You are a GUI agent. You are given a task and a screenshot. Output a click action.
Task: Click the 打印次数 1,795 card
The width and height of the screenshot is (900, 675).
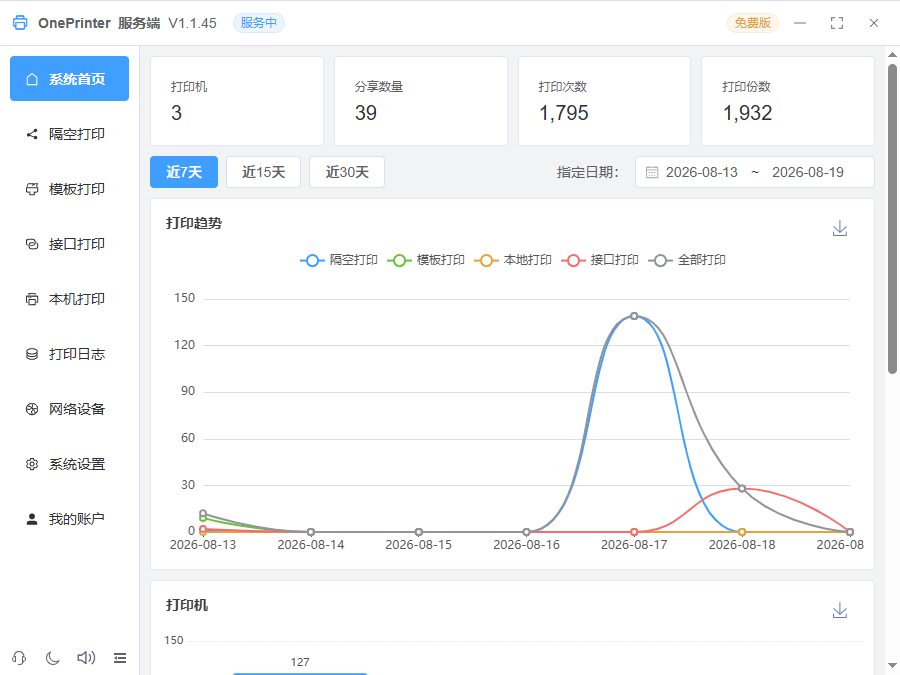pyautogui.click(x=604, y=101)
